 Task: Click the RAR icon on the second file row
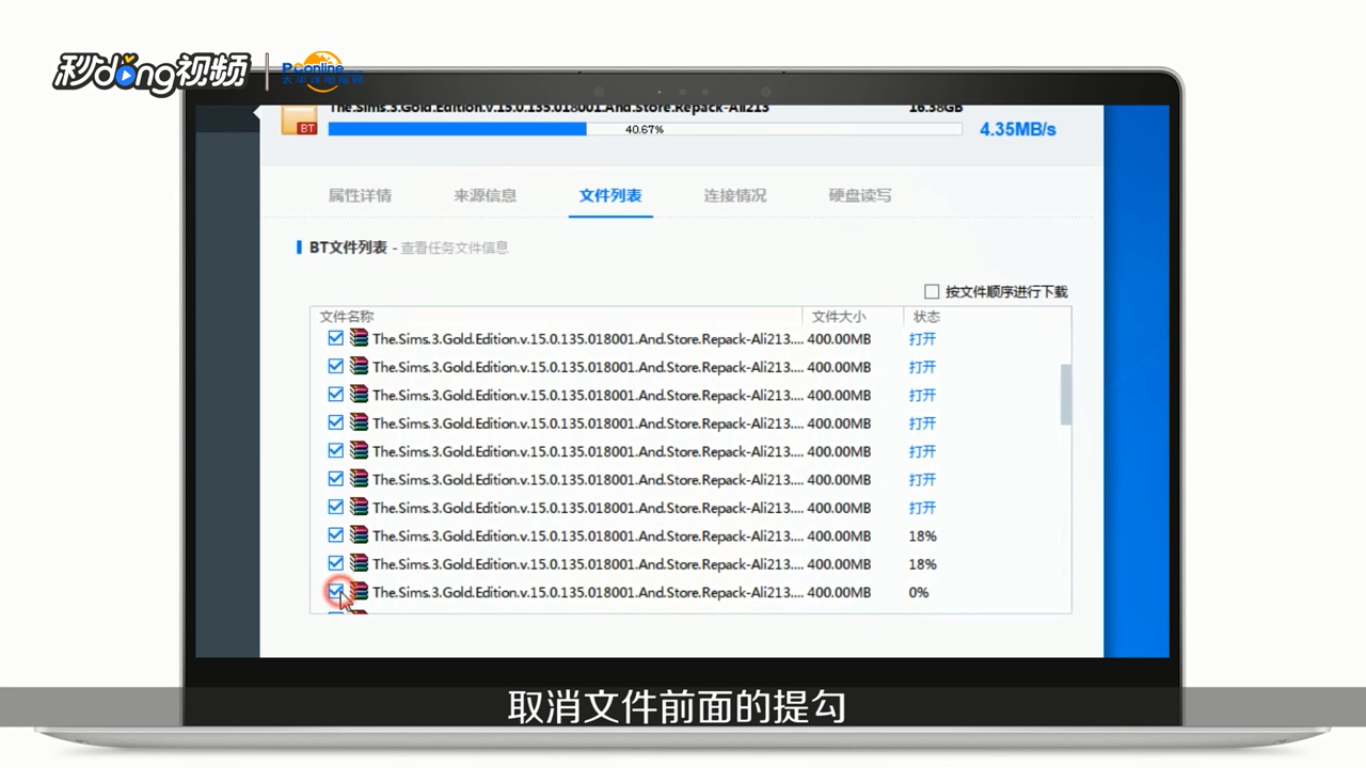click(x=358, y=367)
